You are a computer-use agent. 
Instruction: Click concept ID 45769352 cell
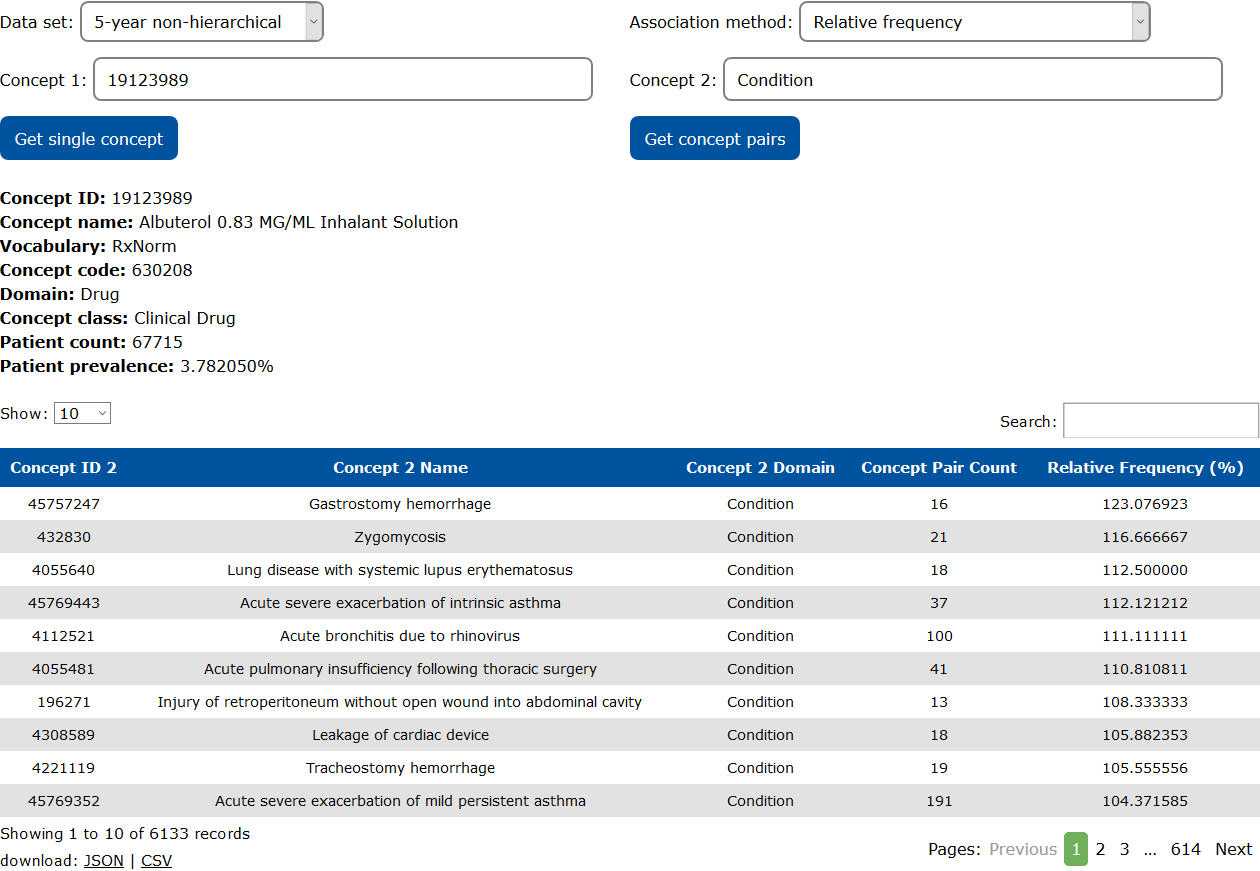click(x=64, y=801)
